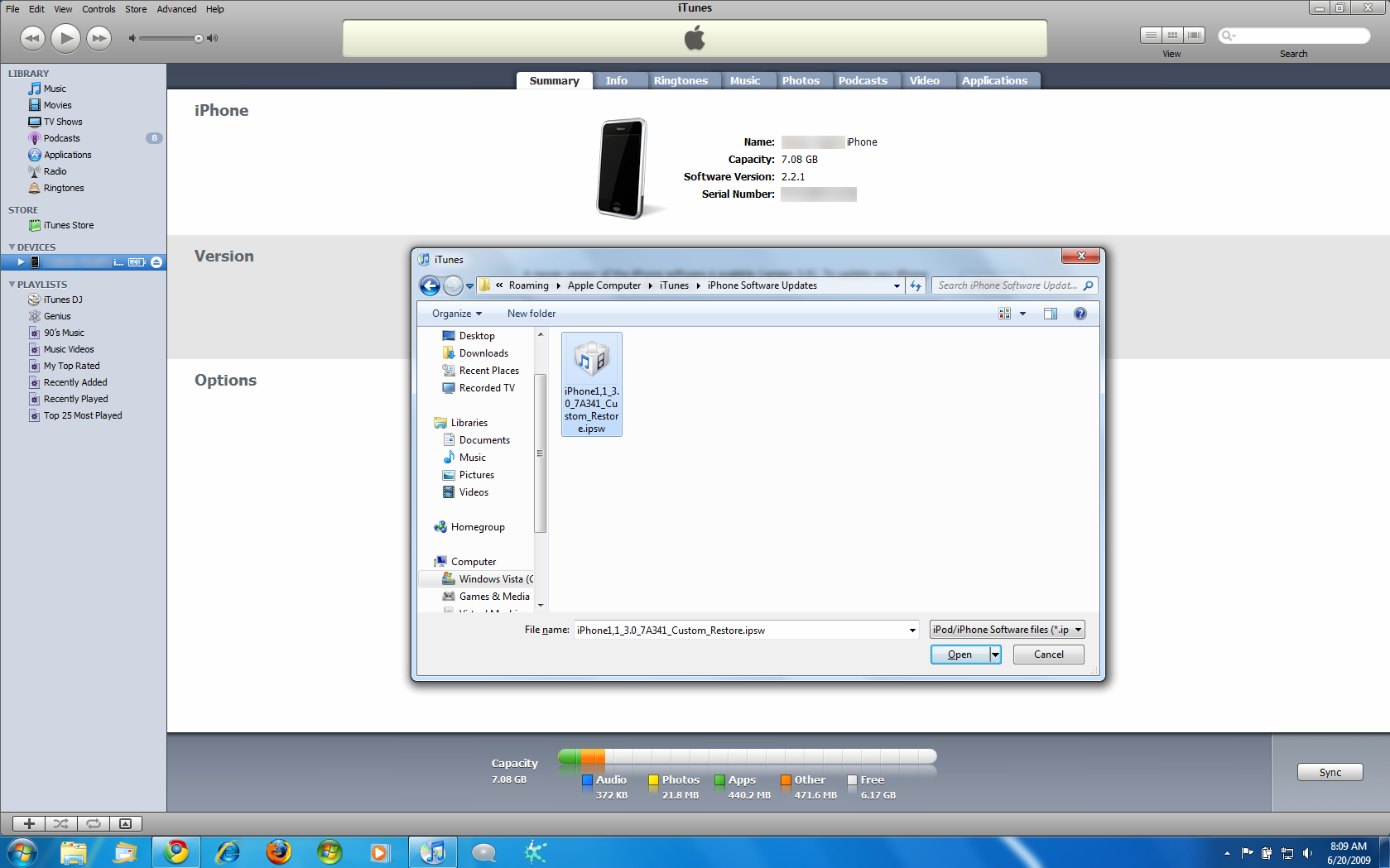
Task: Eject the iPhone device in sidebar
Action: coord(156,262)
